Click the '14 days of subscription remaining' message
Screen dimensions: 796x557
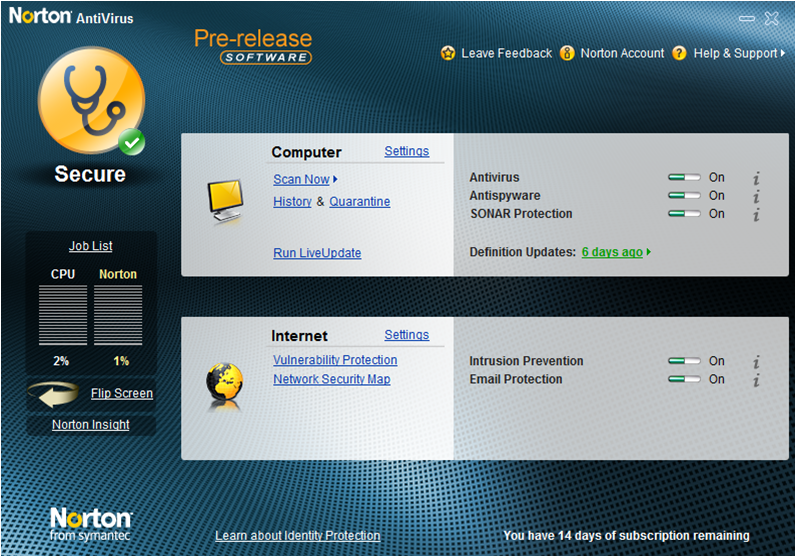point(626,536)
